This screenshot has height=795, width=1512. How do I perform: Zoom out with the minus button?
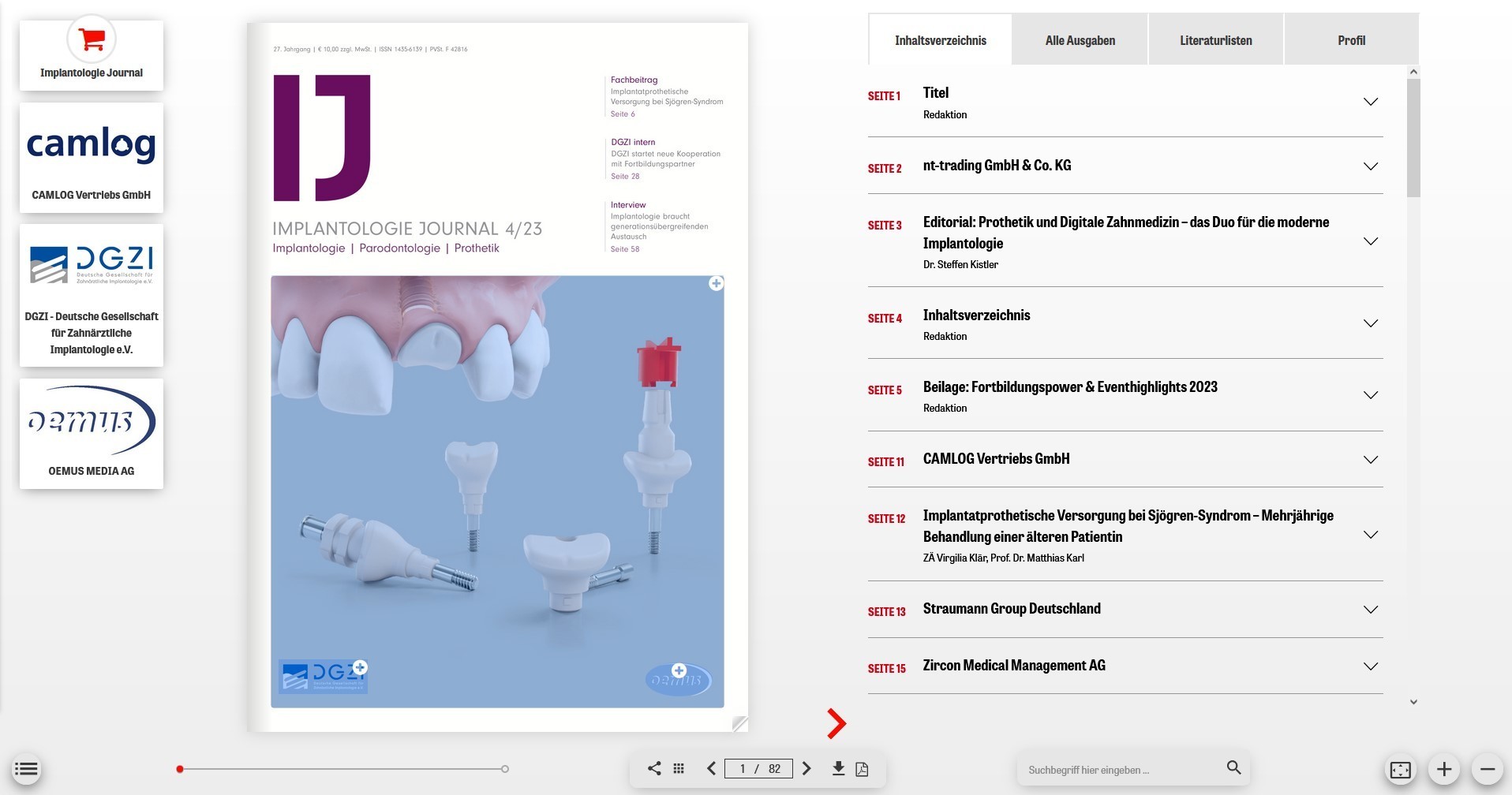tap(1488, 769)
